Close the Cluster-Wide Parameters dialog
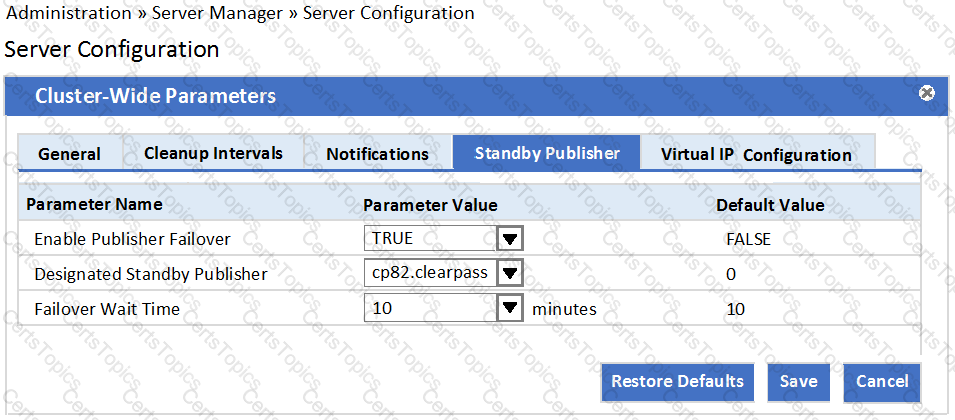This screenshot has height=420, width=955. click(x=927, y=93)
